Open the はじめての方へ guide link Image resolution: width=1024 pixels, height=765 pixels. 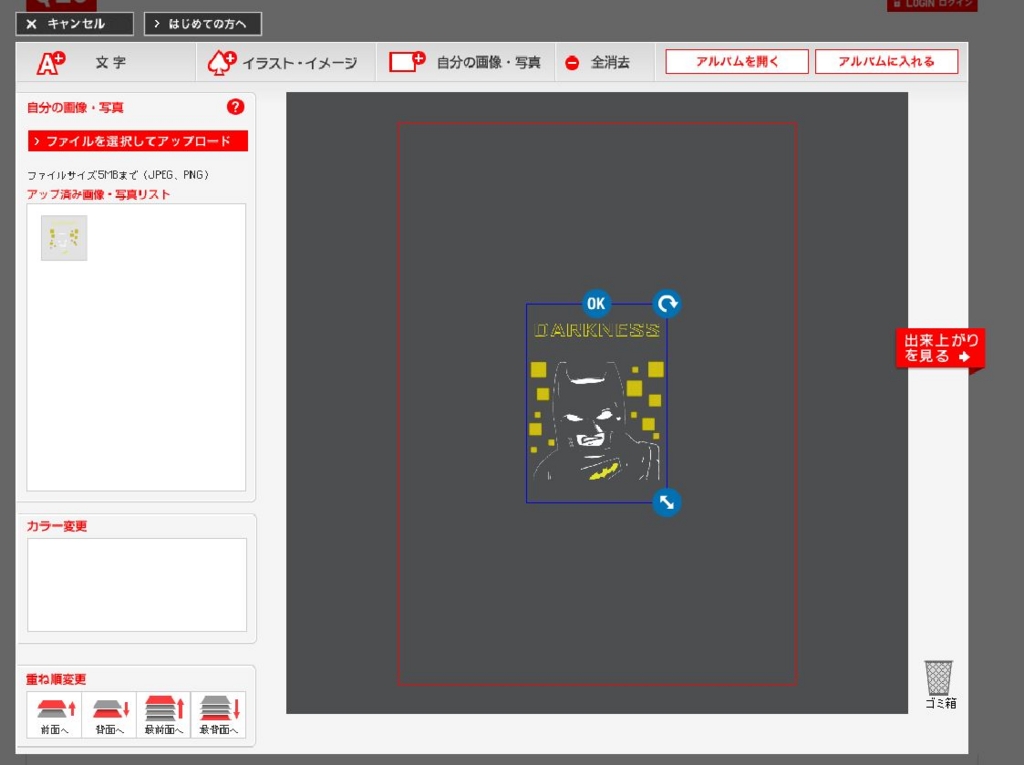click(202, 24)
